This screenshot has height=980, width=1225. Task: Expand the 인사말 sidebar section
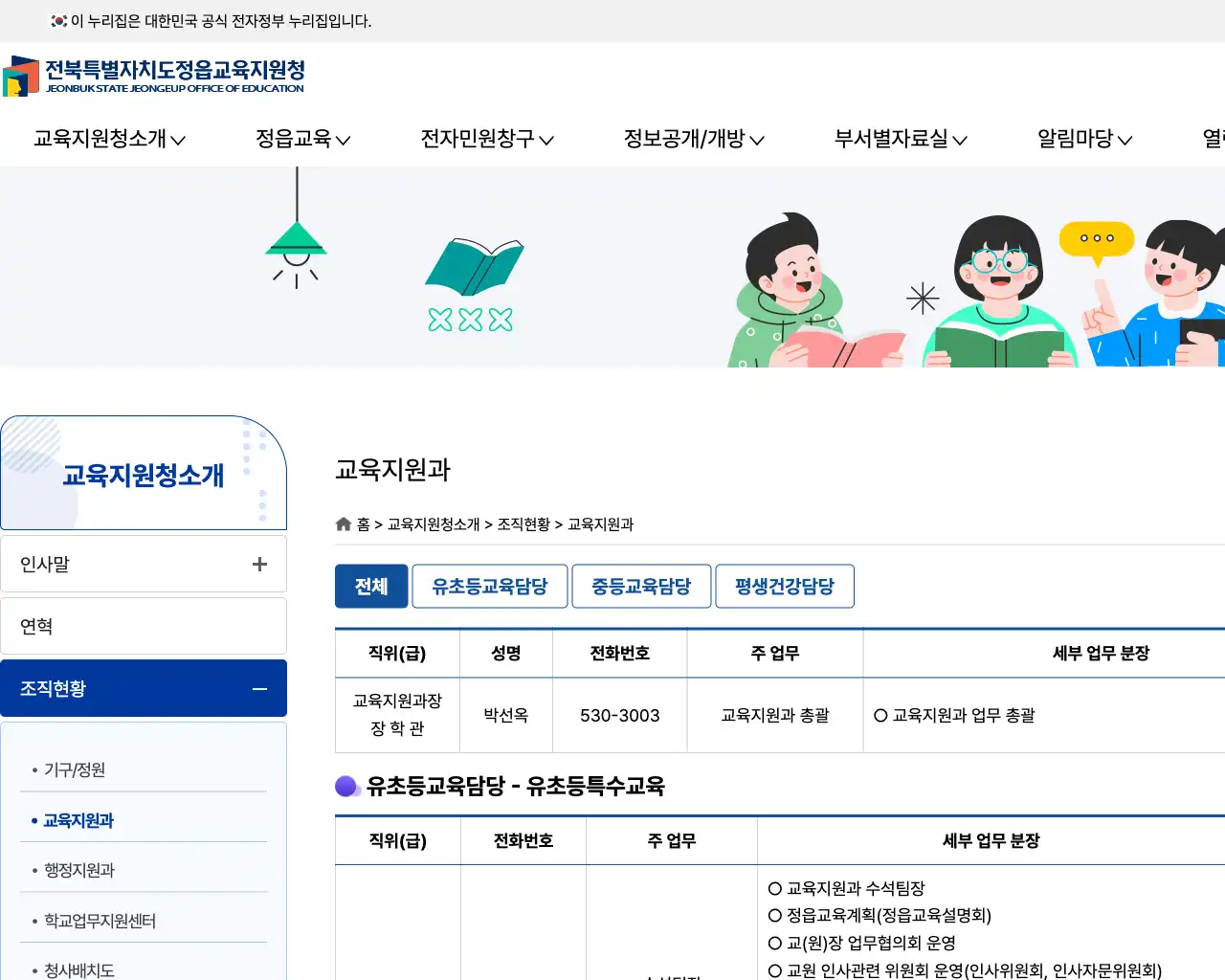(x=258, y=564)
